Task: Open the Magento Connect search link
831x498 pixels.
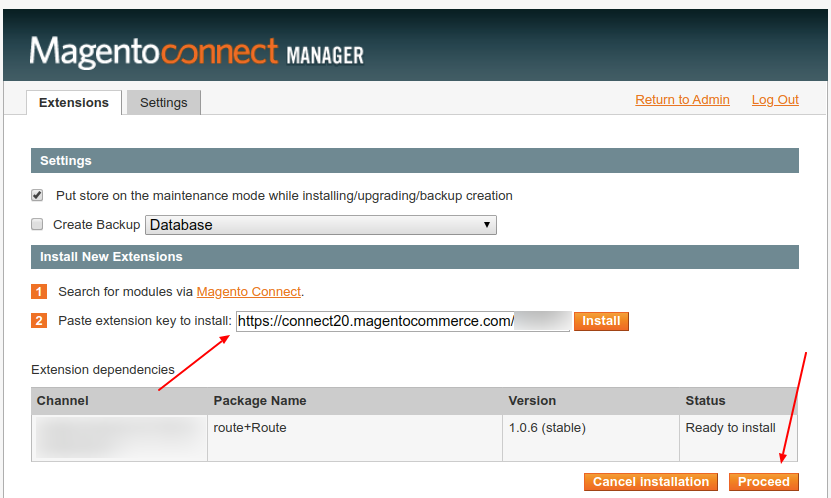Action: click(248, 292)
